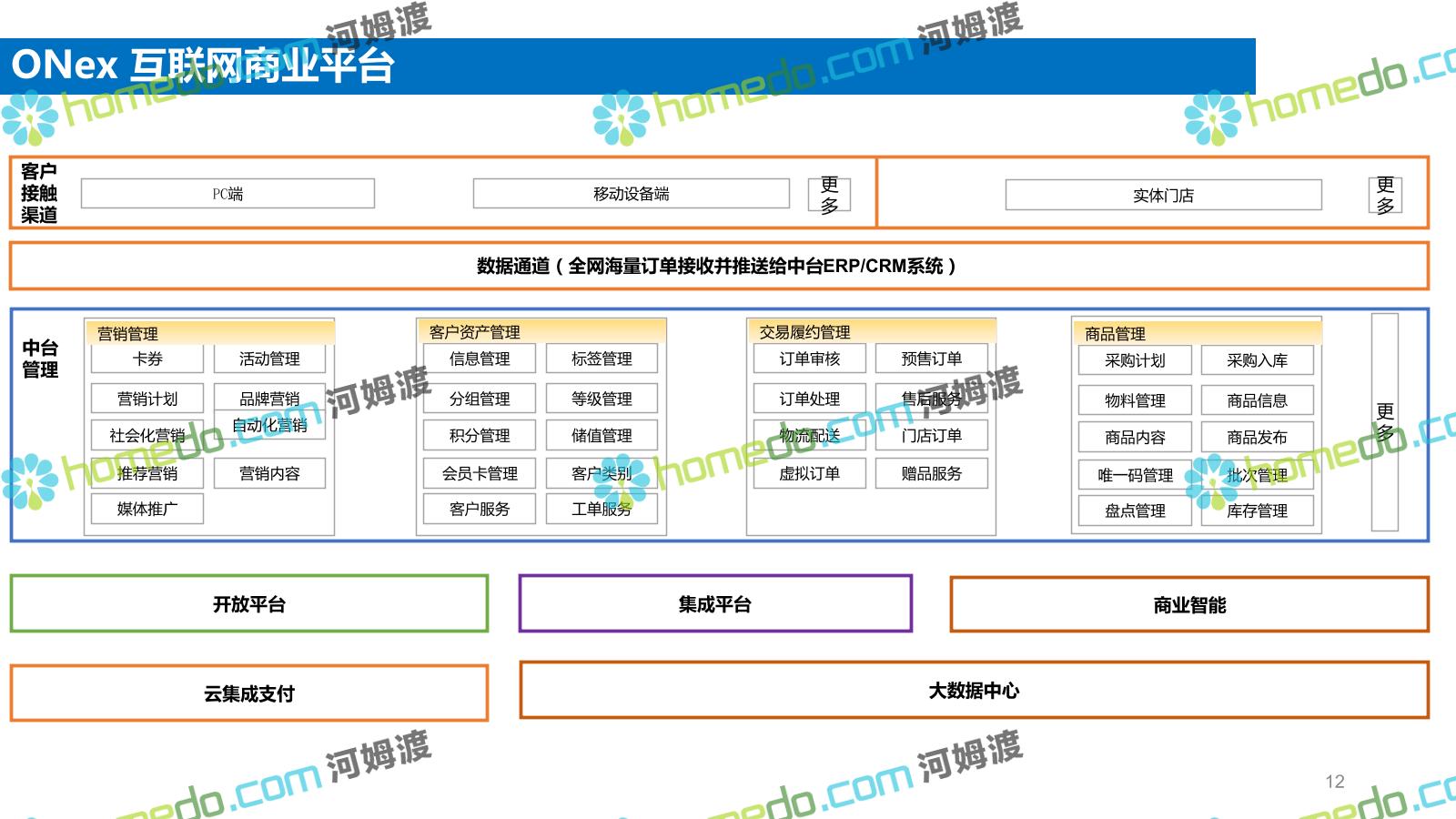Open the 云集成支付 block
1456x819 pixels.
click(x=249, y=693)
